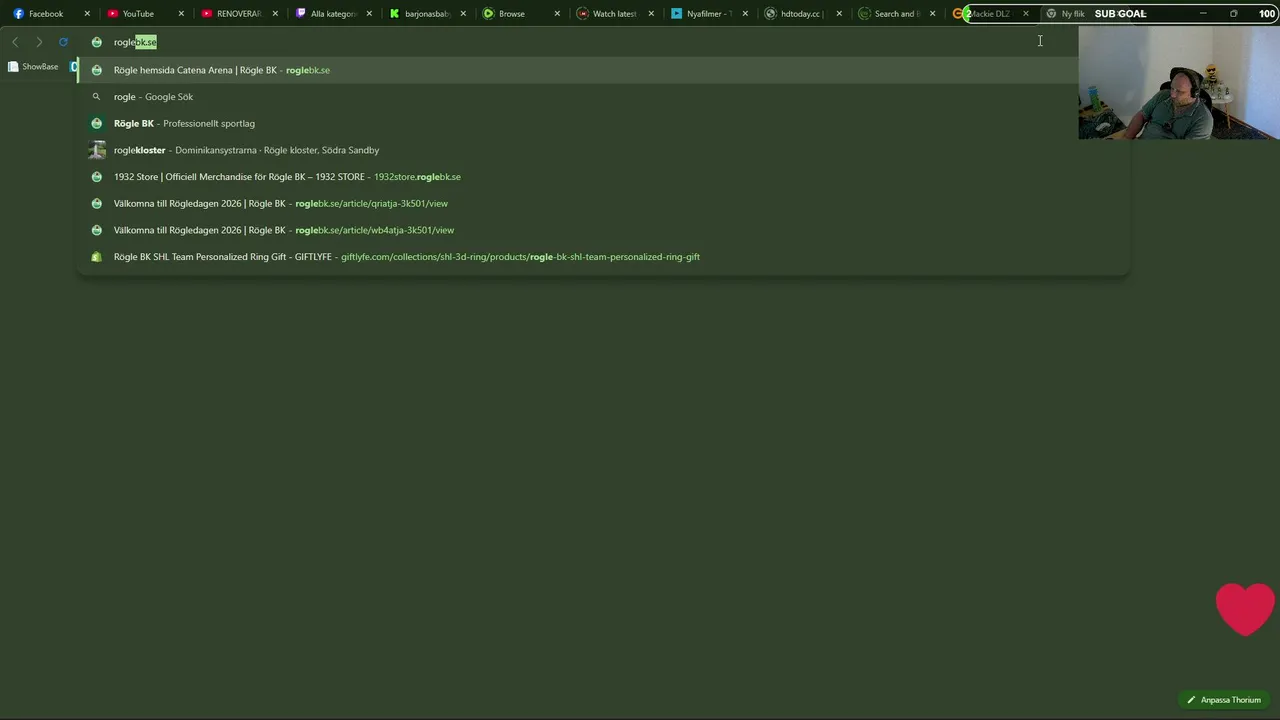Screen dimensions: 1280x720
Task: Open the 1932 Store merchandise suggestion
Action: click(x=603, y=177)
